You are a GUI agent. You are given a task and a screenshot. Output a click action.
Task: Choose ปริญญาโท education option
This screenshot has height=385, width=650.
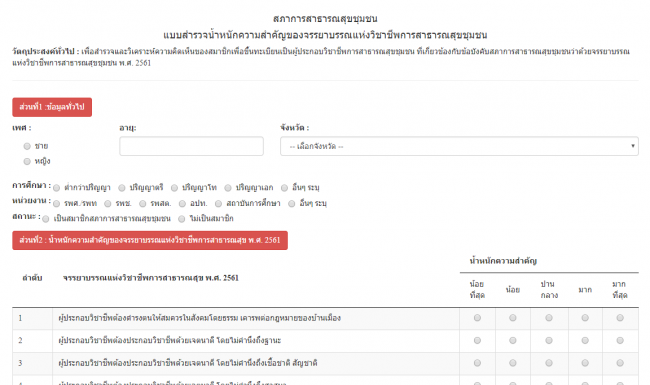coord(175,188)
